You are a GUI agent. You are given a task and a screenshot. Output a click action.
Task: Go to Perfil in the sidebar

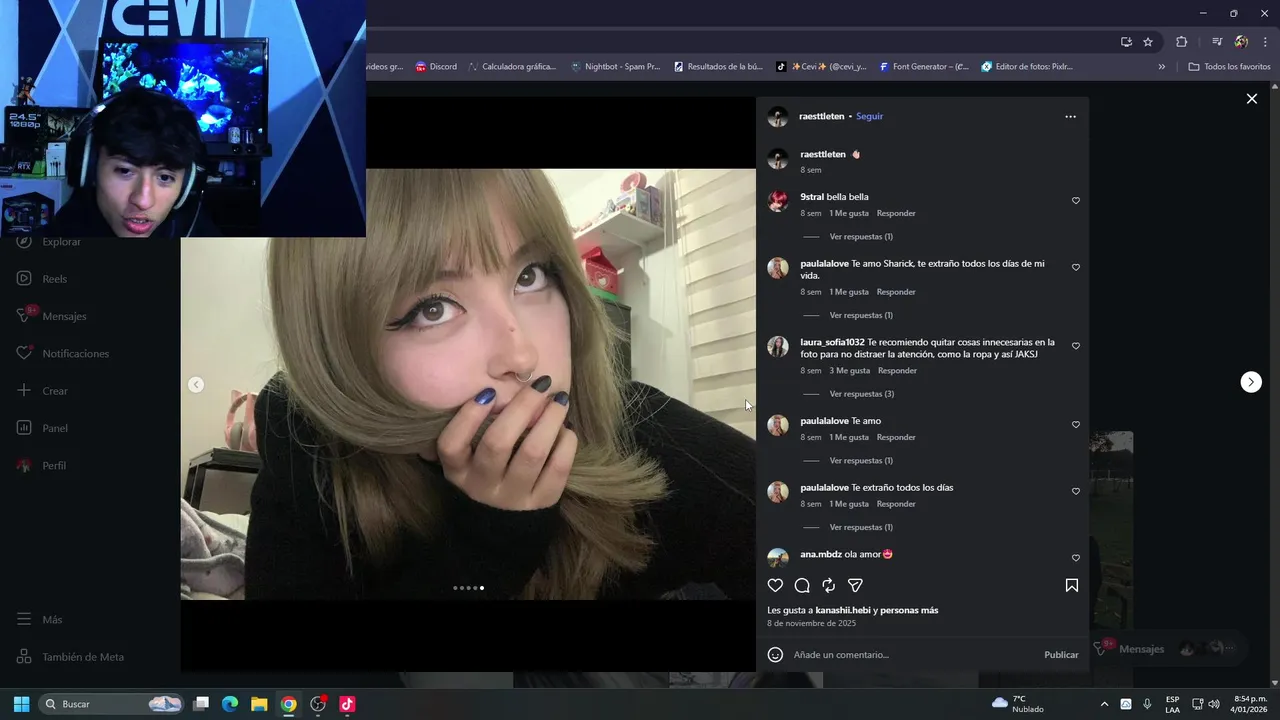click(x=42, y=466)
